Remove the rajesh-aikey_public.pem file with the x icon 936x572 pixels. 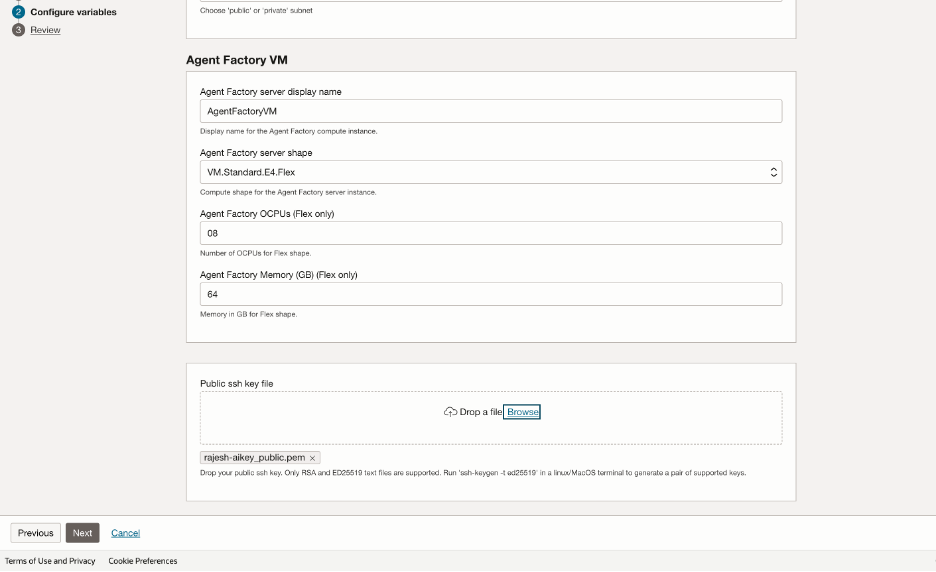tap(312, 458)
